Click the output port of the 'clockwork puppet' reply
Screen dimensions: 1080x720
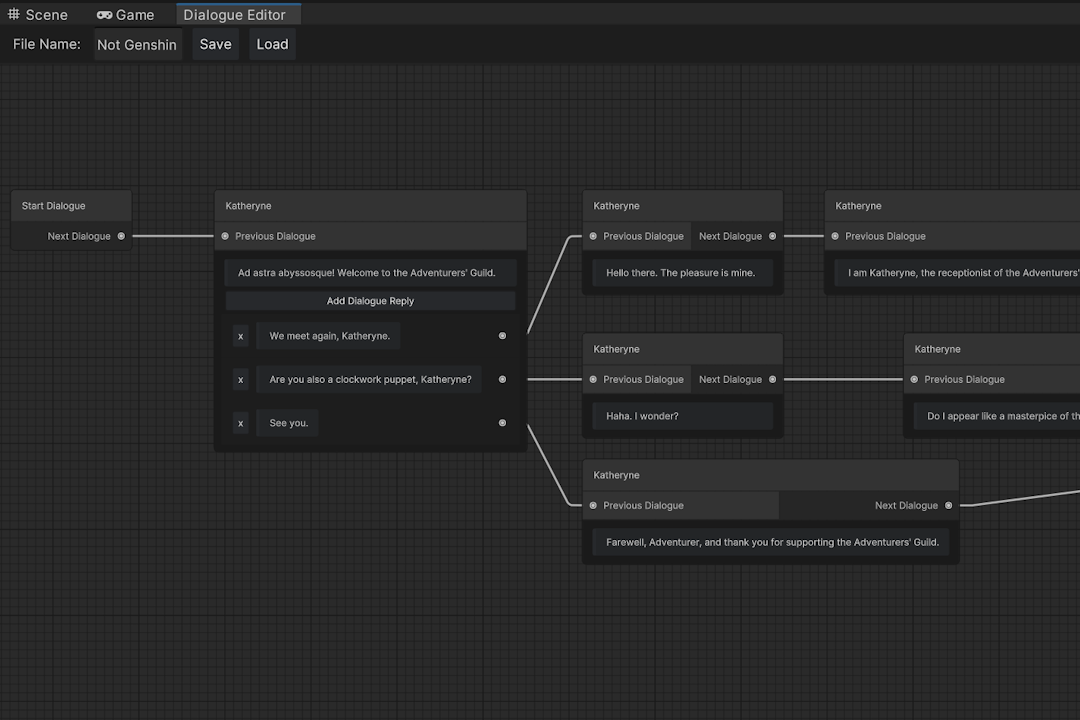point(502,380)
